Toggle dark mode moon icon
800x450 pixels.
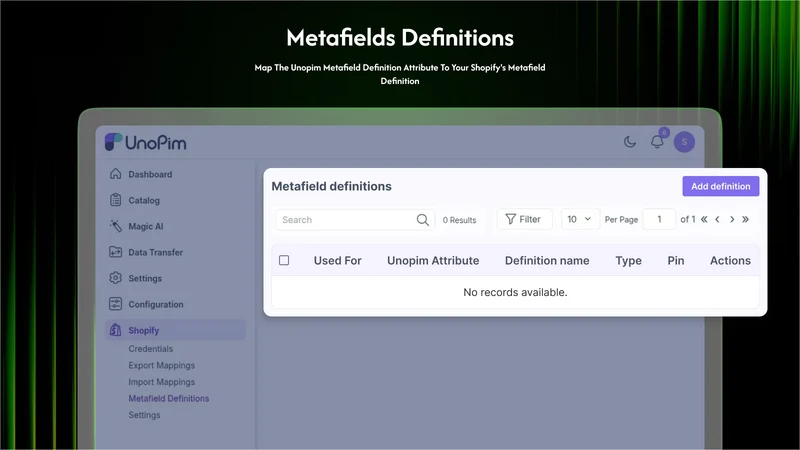(x=630, y=142)
